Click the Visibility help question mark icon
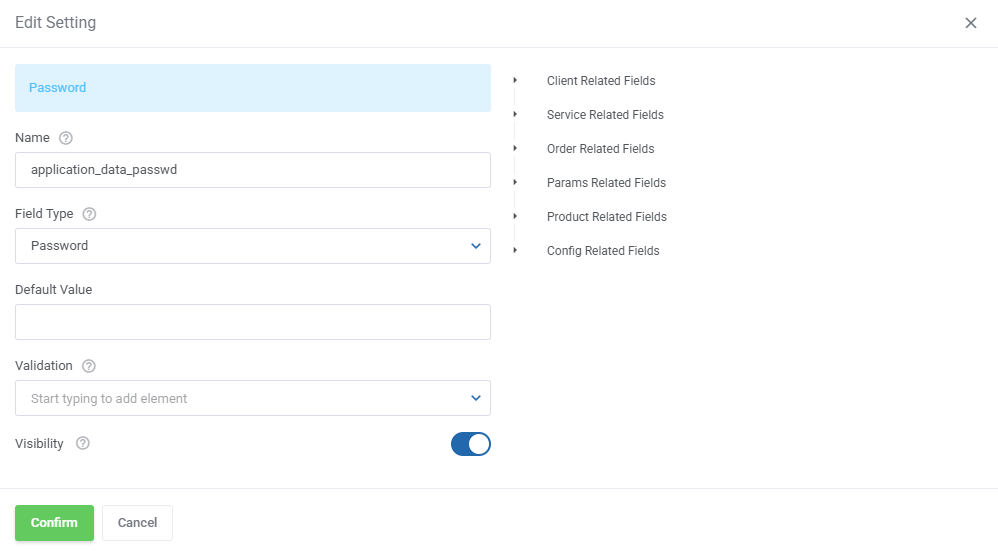998x555 pixels. (83, 444)
